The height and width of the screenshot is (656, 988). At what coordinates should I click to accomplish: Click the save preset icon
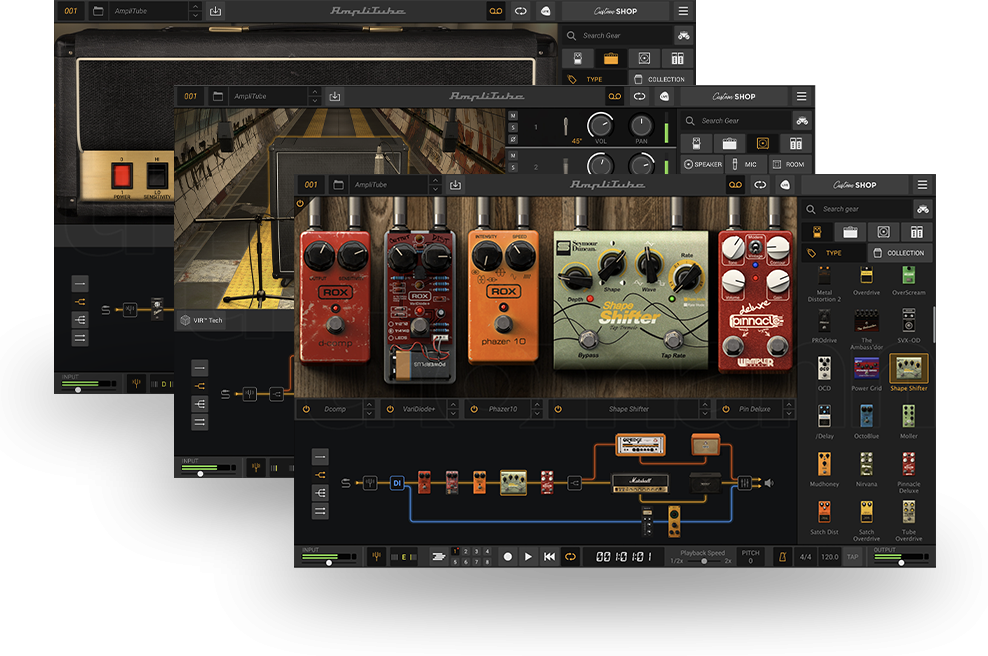(x=455, y=185)
